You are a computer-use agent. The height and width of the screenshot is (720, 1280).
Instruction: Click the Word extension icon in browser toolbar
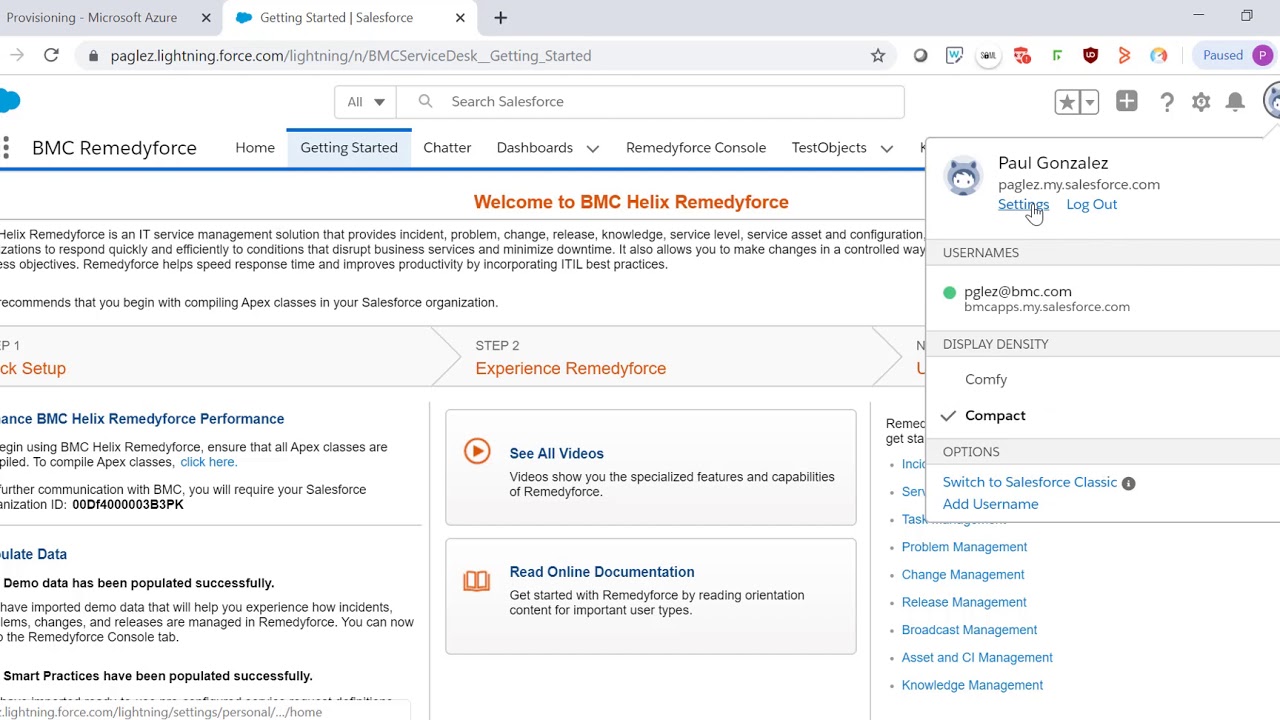954,56
